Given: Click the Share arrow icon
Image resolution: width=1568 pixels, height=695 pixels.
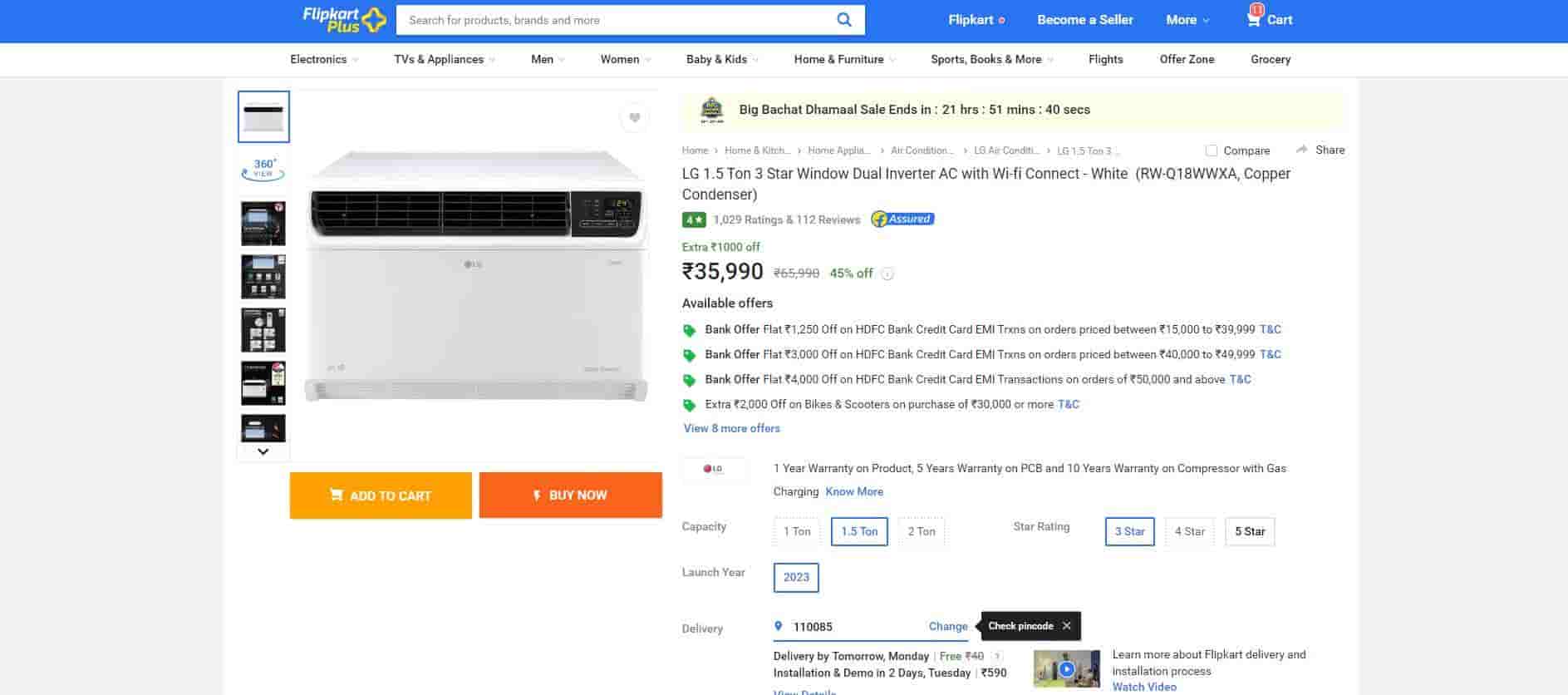Looking at the screenshot, I should pyautogui.click(x=1301, y=150).
